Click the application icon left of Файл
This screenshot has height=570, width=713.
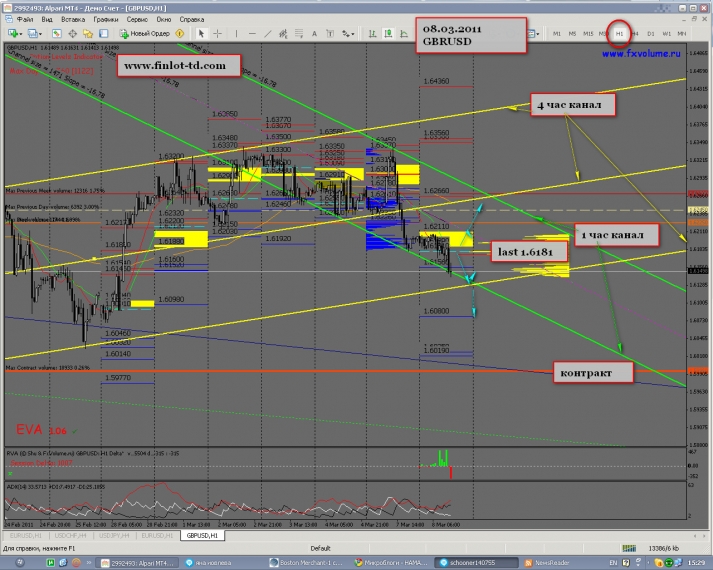[x=9, y=20]
